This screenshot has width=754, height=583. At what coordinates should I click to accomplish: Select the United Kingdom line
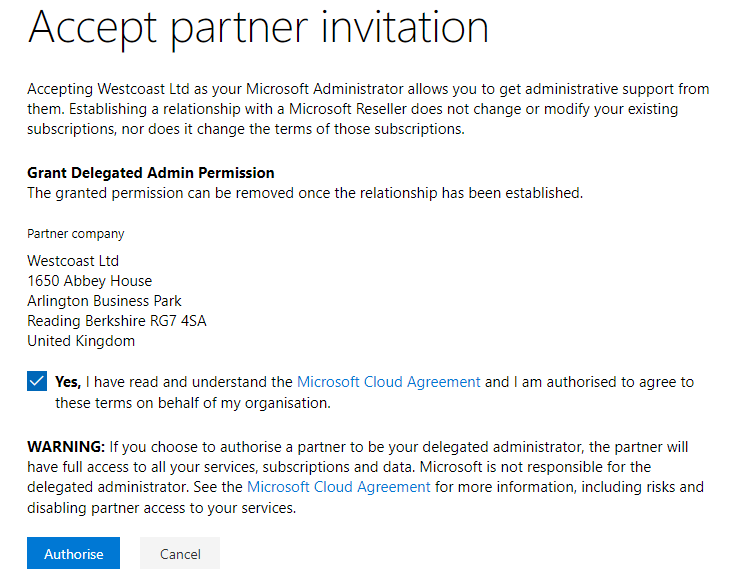click(x=81, y=341)
